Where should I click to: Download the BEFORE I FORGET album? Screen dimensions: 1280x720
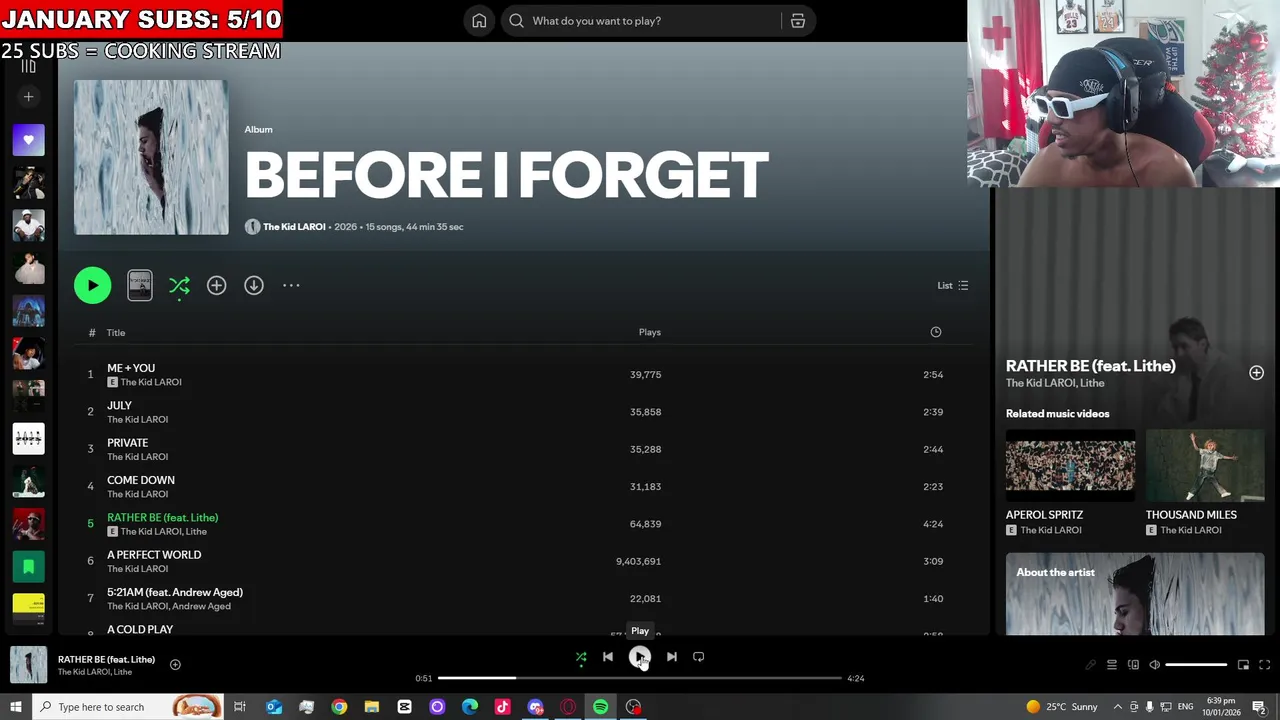click(x=254, y=285)
